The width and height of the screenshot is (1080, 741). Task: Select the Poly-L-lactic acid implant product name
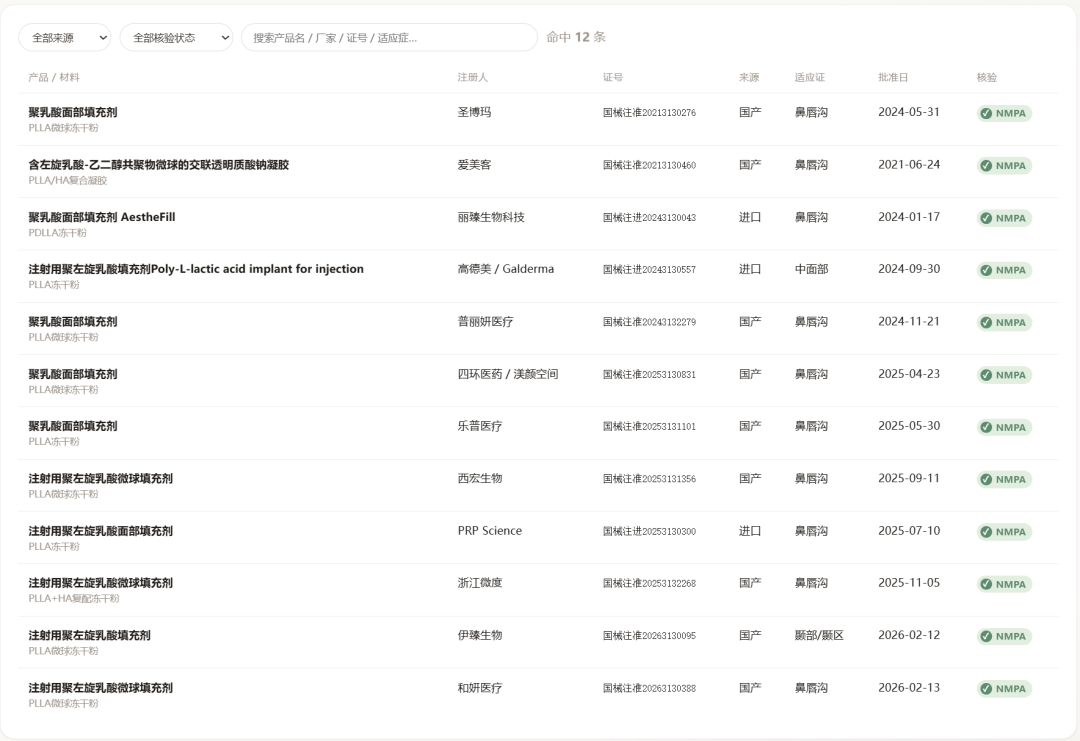196,269
